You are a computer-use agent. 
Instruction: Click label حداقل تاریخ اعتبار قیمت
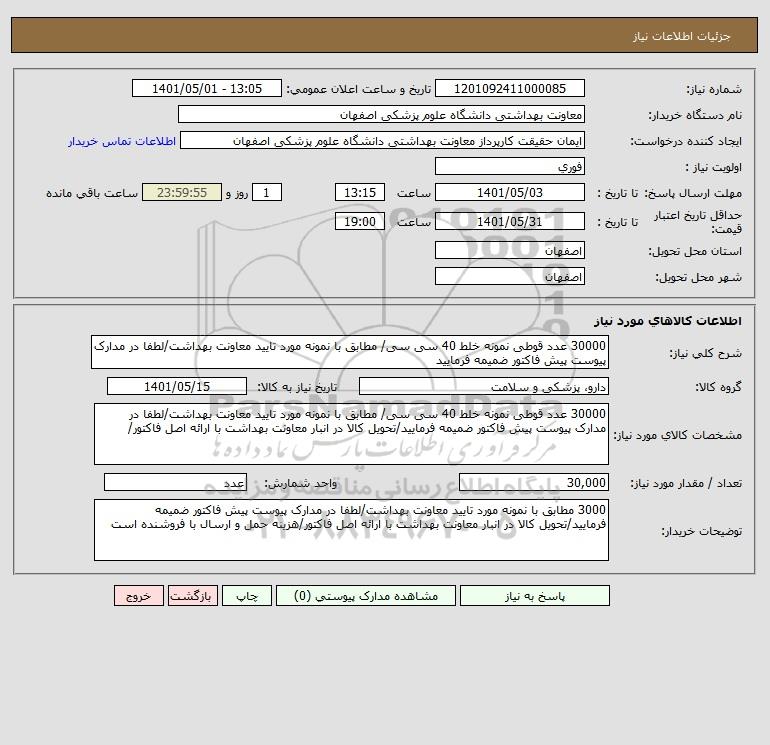click(698, 222)
